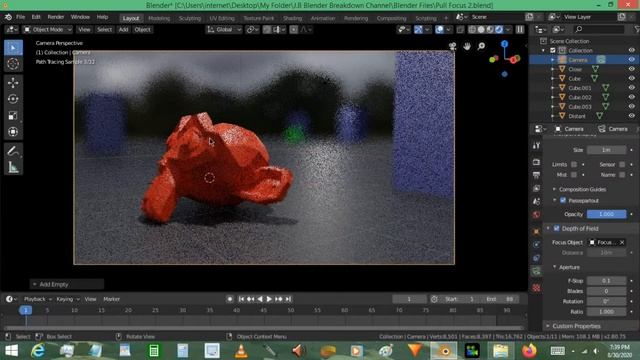
Task: Open Firefox from the taskbar
Action: pyautogui.click(x=529, y=351)
